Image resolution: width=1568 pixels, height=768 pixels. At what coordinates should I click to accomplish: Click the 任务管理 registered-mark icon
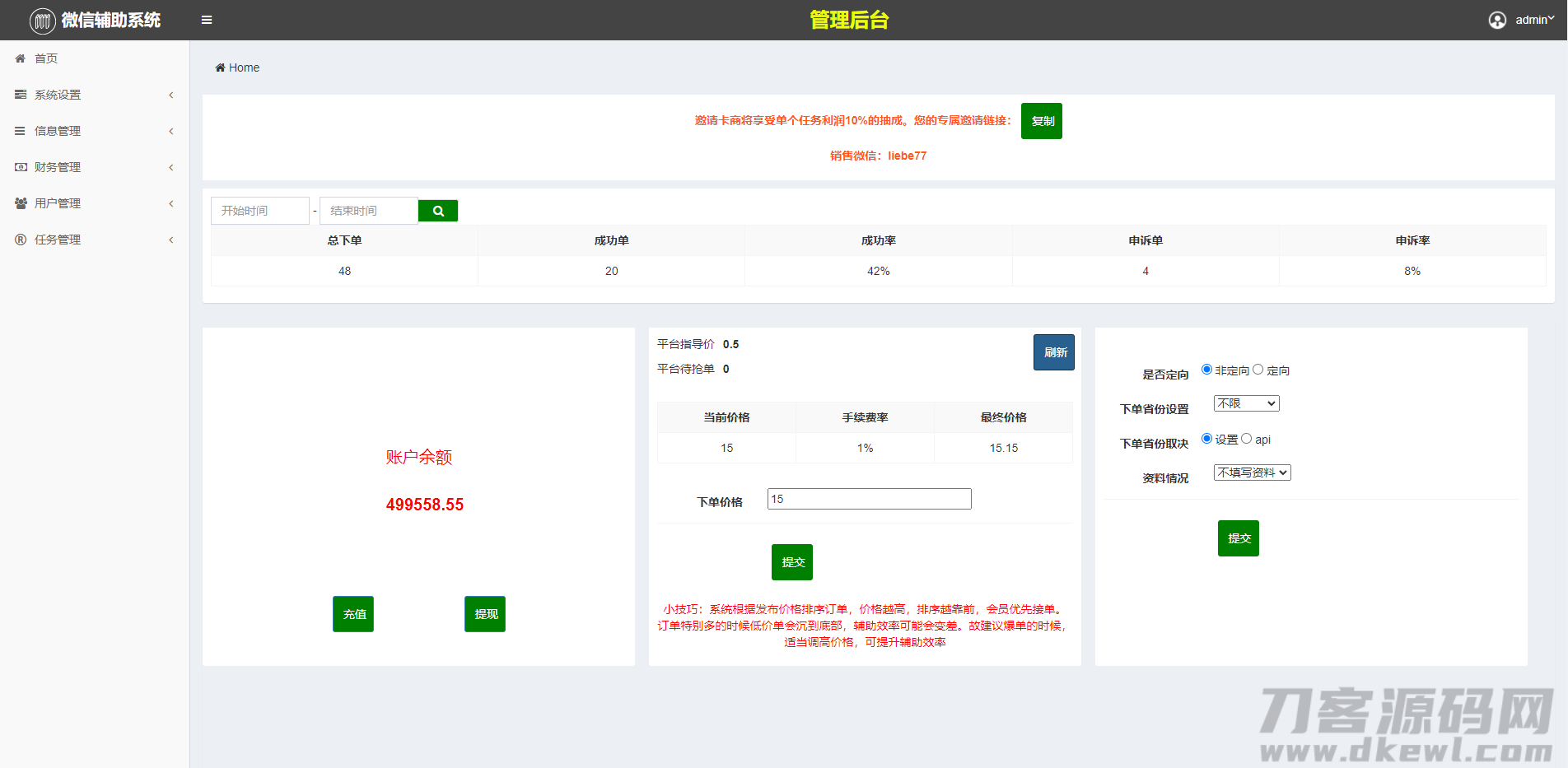click(21, 240)
